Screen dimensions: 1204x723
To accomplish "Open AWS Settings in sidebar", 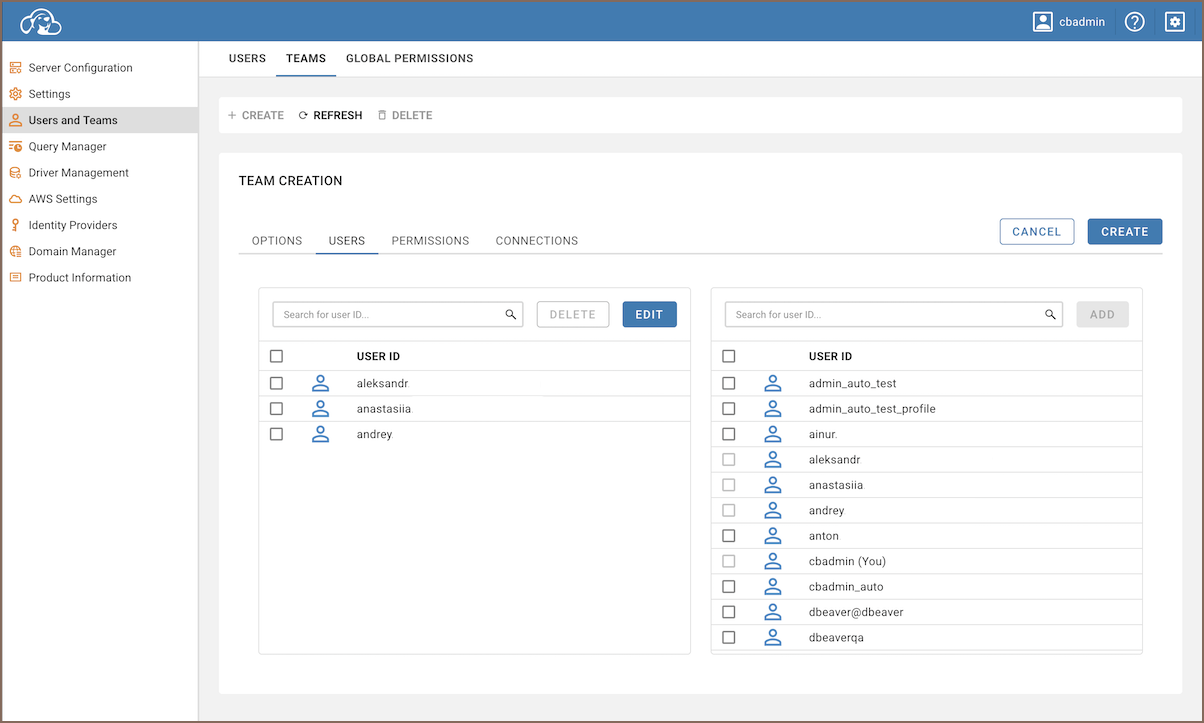I will (x=62, y=199).
